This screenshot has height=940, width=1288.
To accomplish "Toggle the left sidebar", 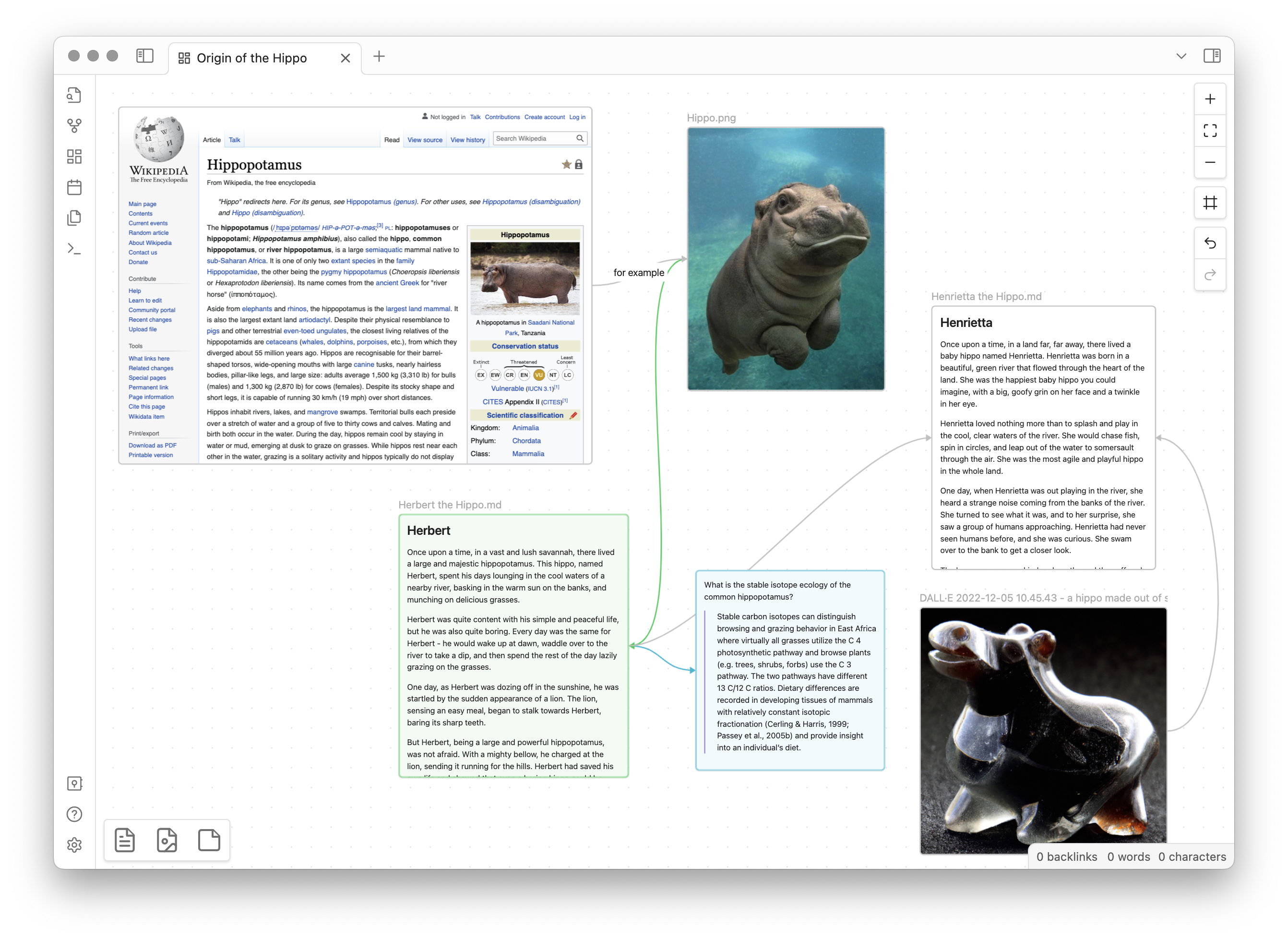I will point(145,56).
